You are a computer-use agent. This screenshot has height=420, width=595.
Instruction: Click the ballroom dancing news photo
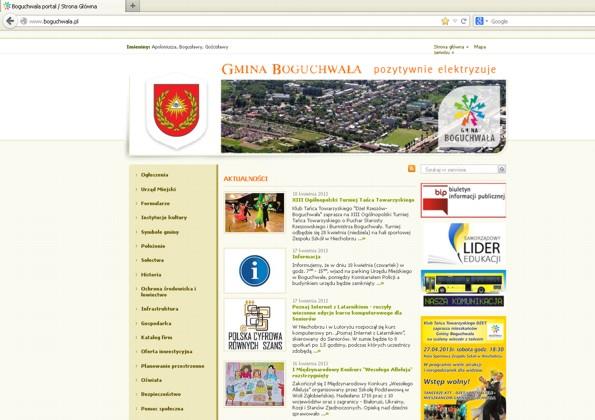[254, 212]
